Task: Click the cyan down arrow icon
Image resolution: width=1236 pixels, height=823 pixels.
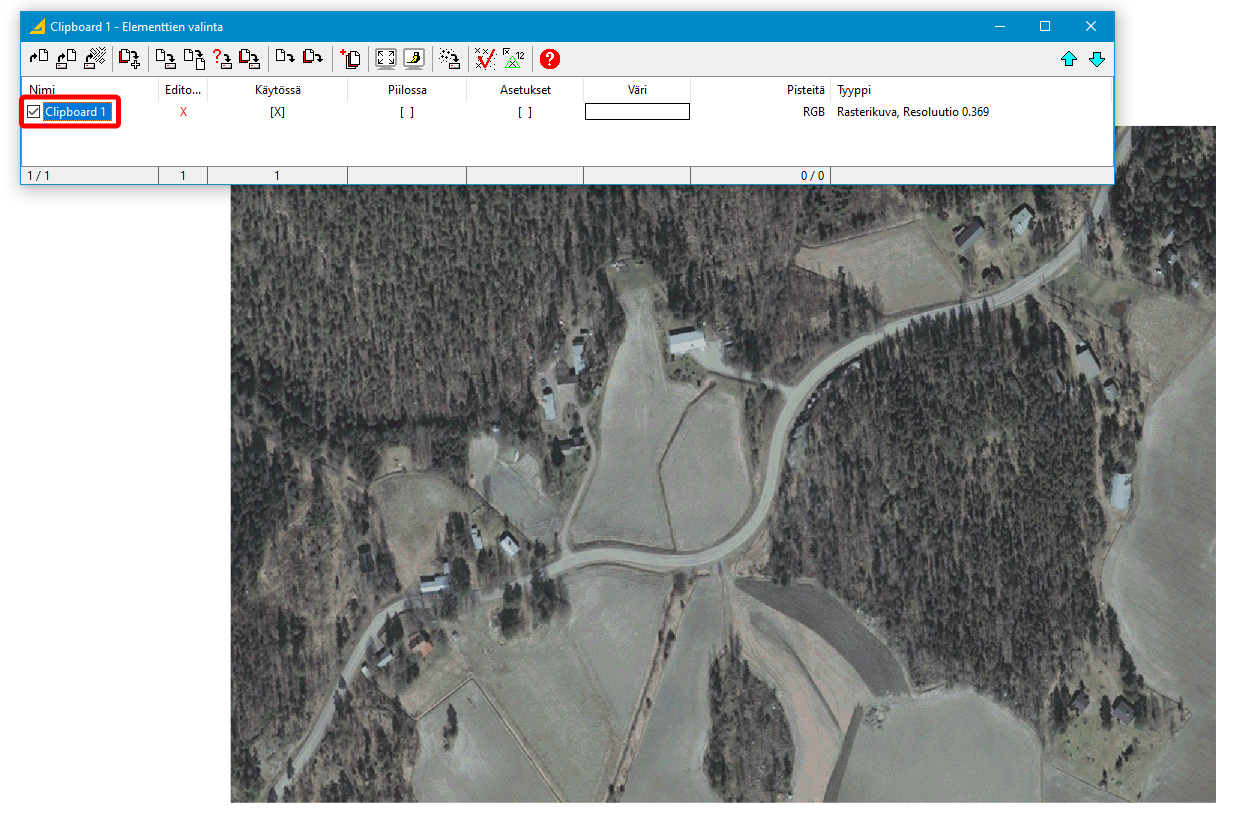Action: 1097,59
